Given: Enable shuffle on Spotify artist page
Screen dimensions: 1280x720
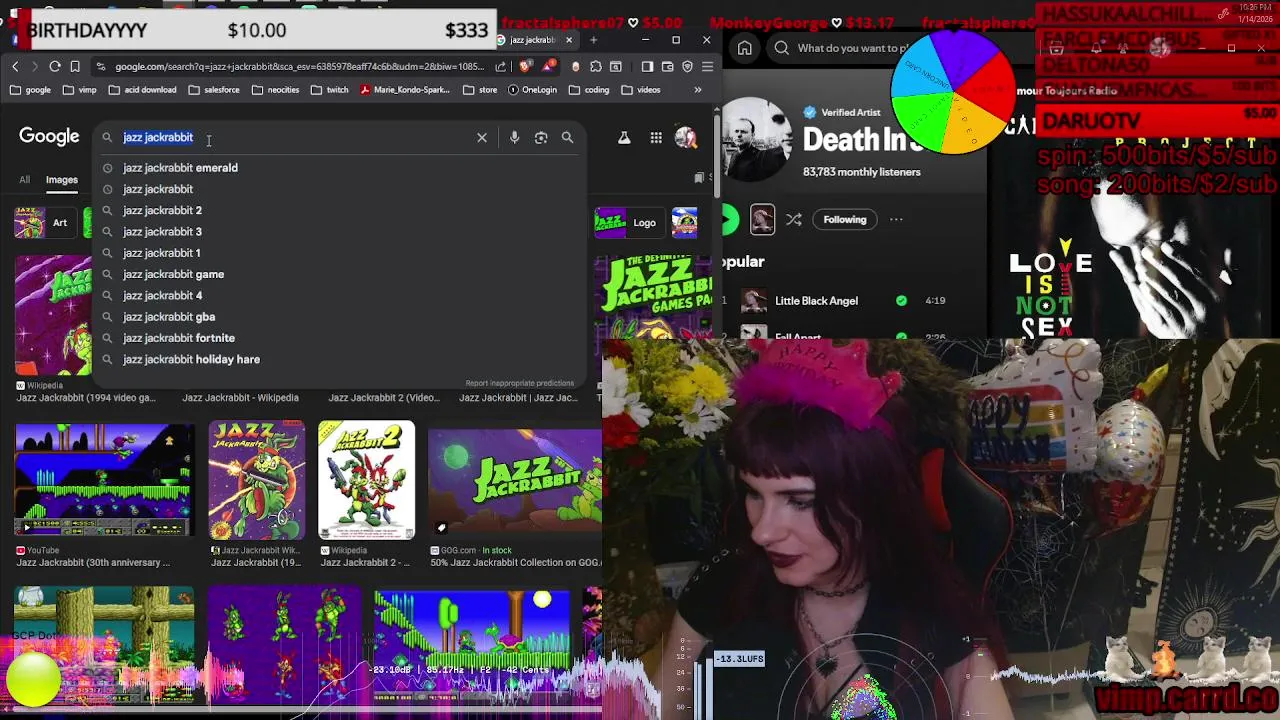Looking at the screenshot, I should (794, 220).
